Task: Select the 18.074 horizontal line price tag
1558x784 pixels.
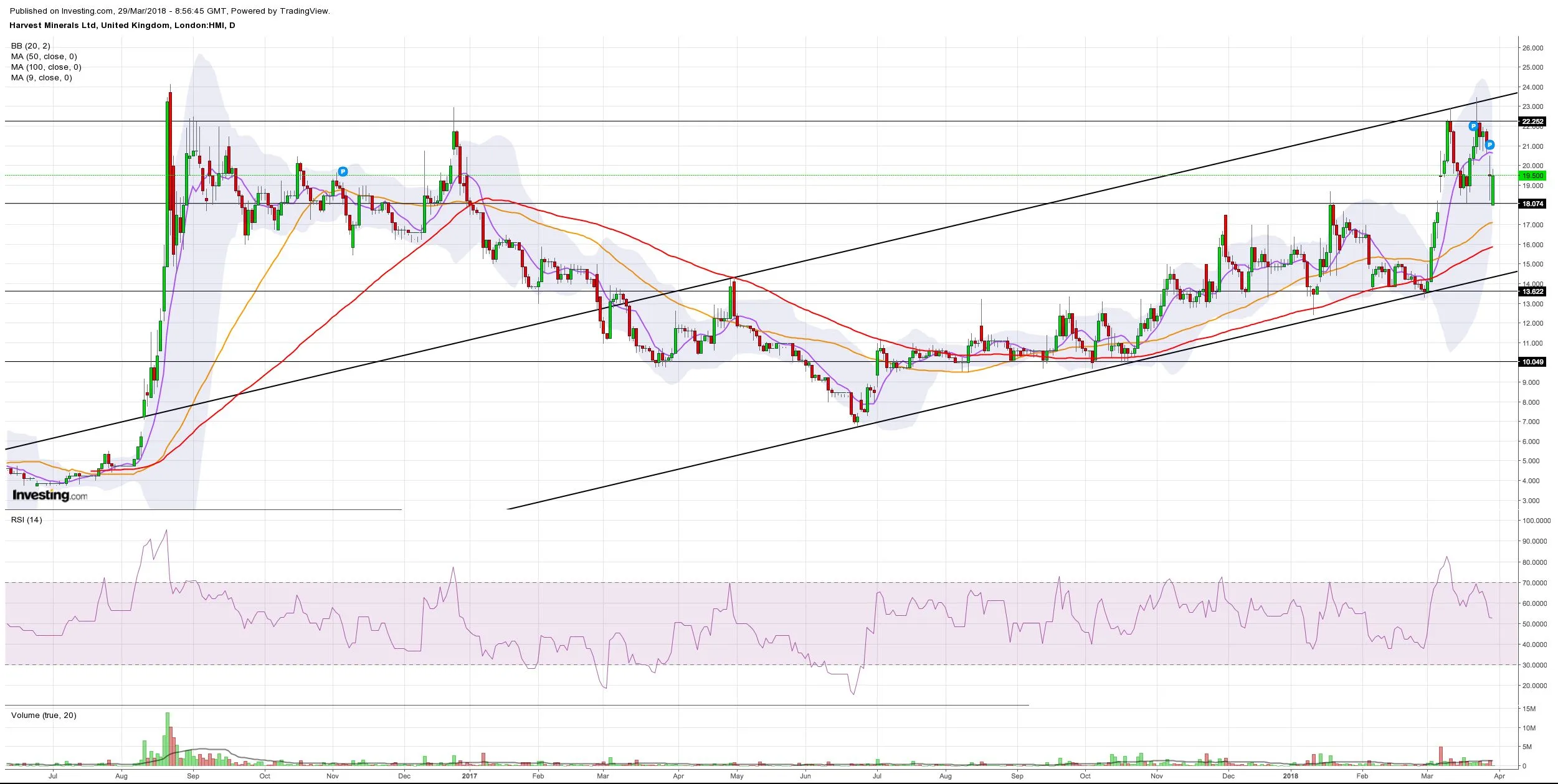Action: pos(1532,204)
